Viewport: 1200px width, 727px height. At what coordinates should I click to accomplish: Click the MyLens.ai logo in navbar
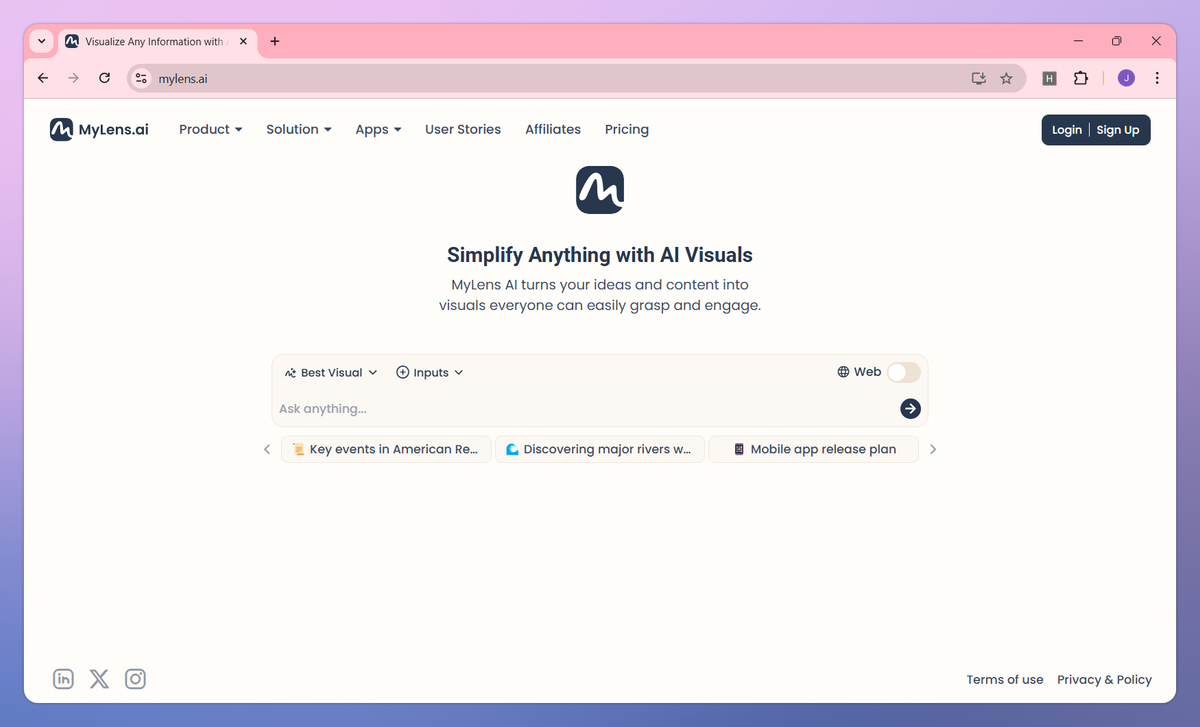tap(99, 129)
